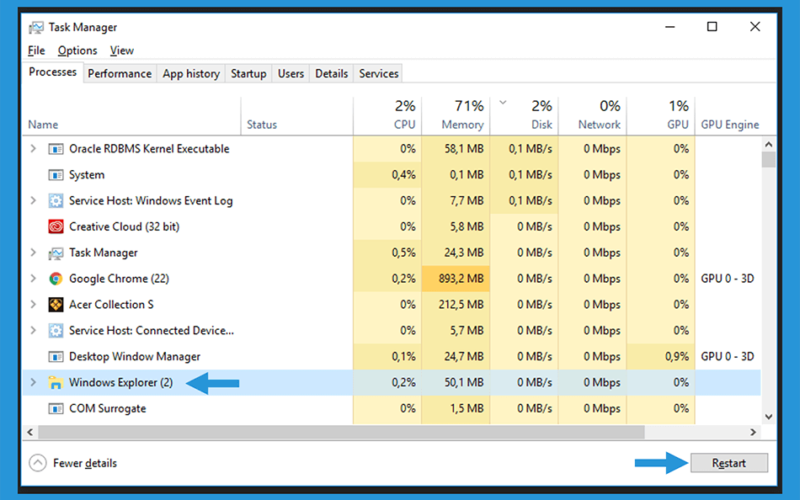Viewport: 800px width, 500px height.
Task: Click the horizontal scrollbar thumb
Action: tap(341, 432)
